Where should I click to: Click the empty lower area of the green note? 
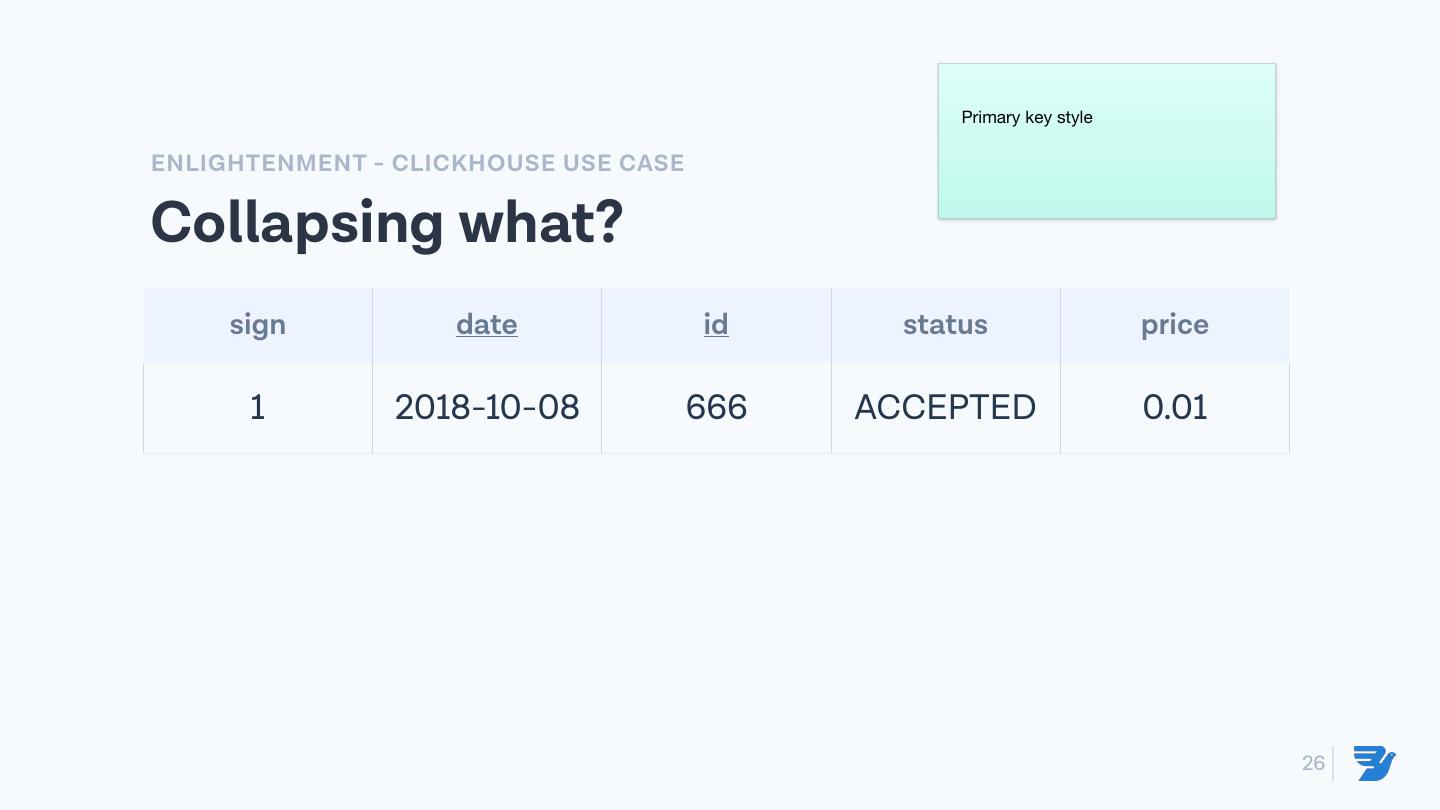(1106, 180)
